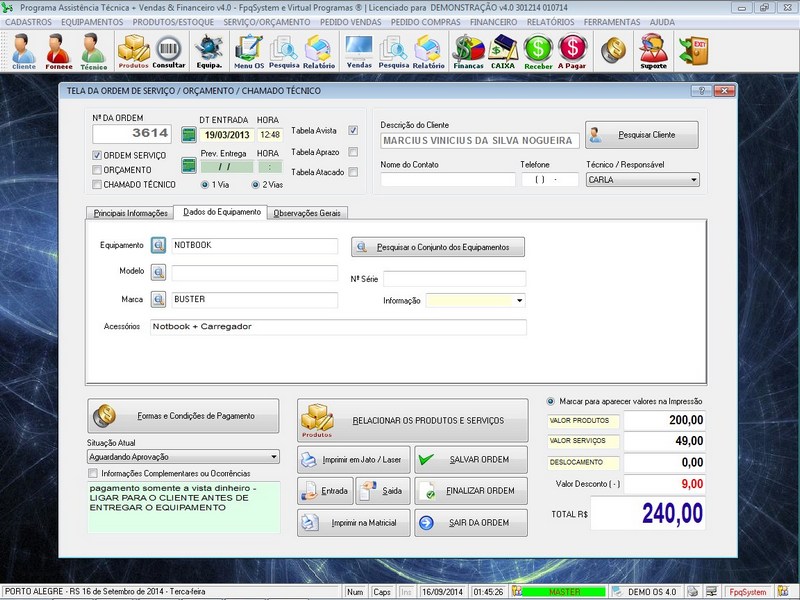The height and width of the screenshot is (600, 800).
Task: Click the Nº Série input field
Action: click(455, 279)
